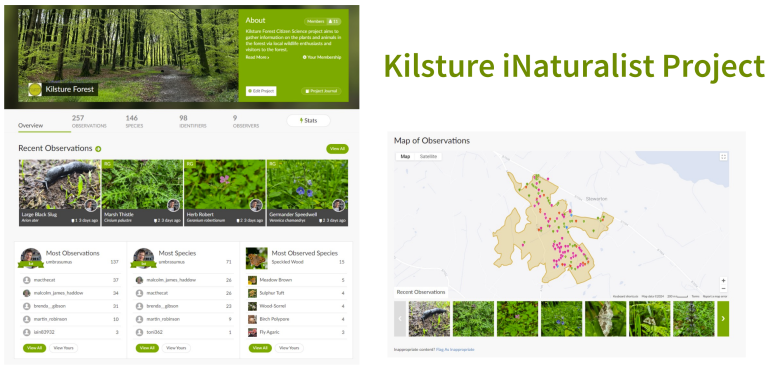Click umbrasumus avatar in Most Species panel
Screen dimensions: 768x370
144,257
